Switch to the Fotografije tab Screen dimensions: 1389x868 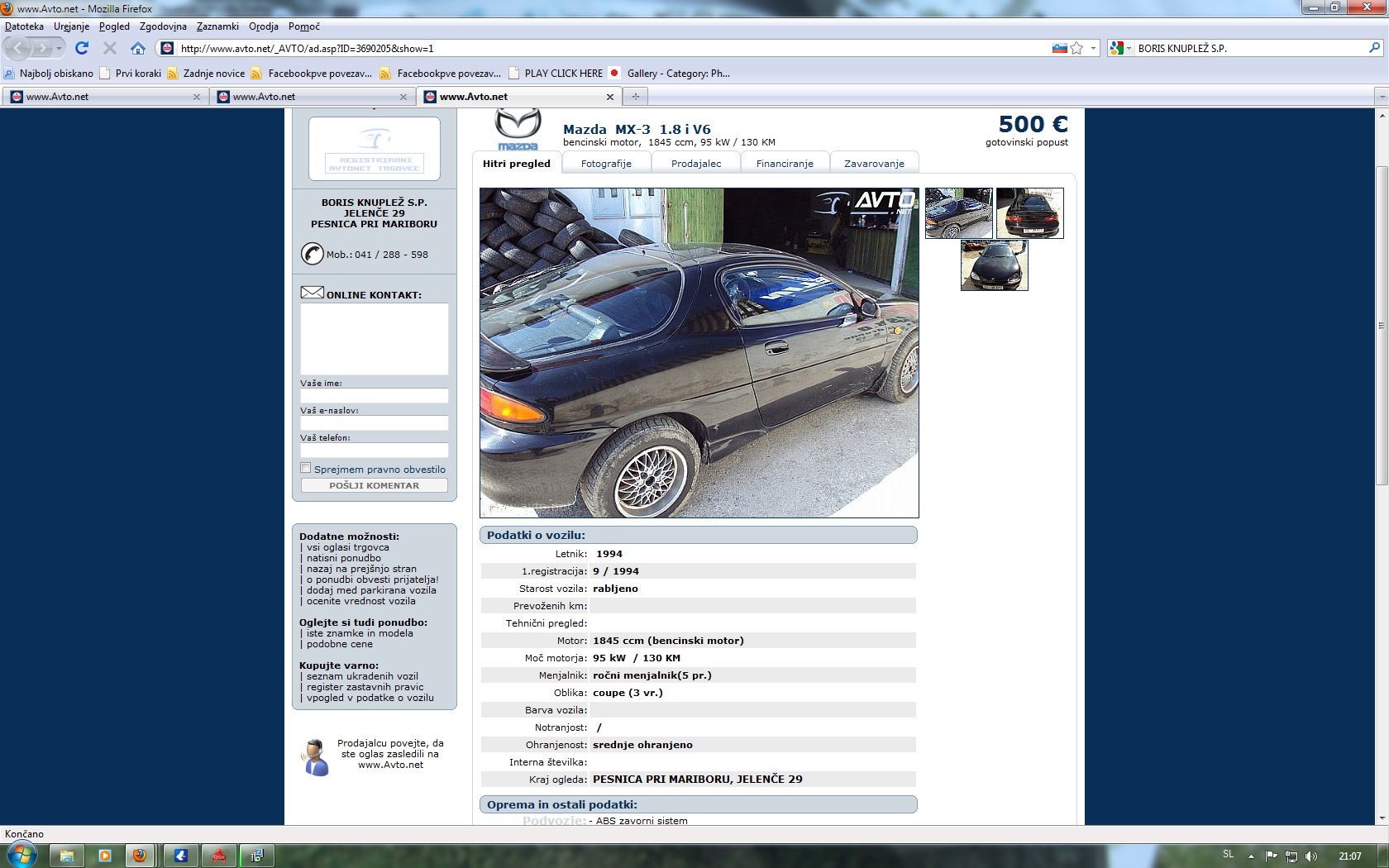coord(606,164)
